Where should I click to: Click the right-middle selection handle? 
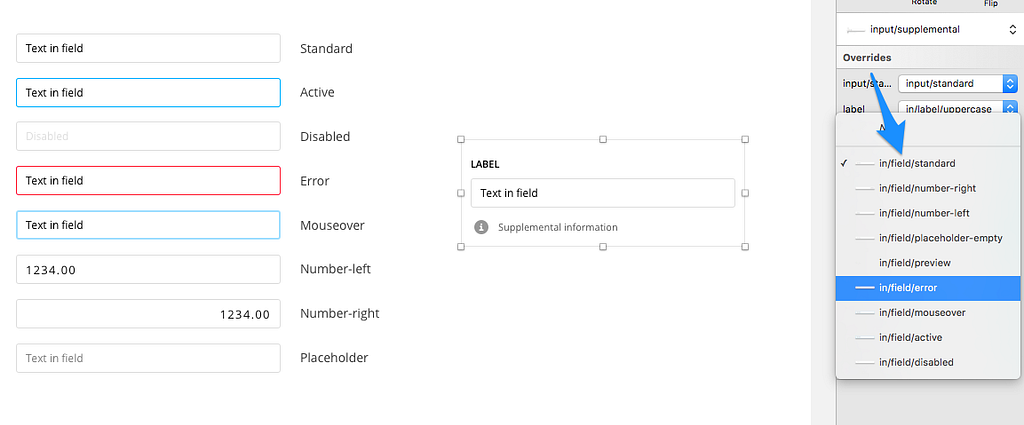click(745, 193)
